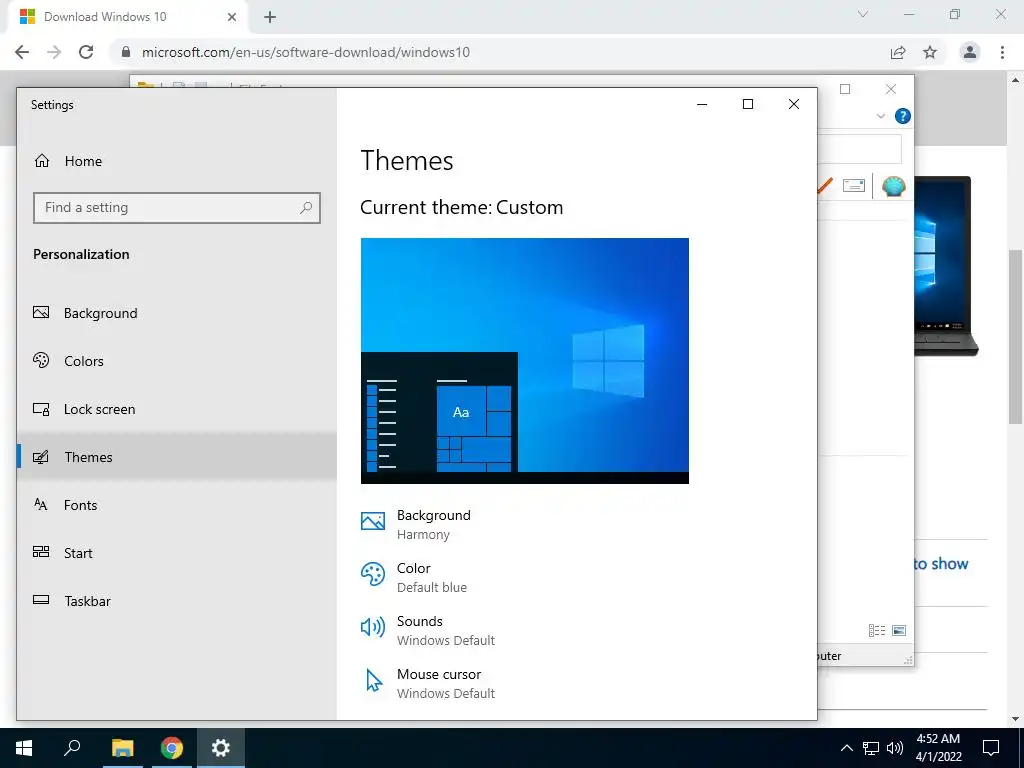Open network status tray icon

click(871, 748)
